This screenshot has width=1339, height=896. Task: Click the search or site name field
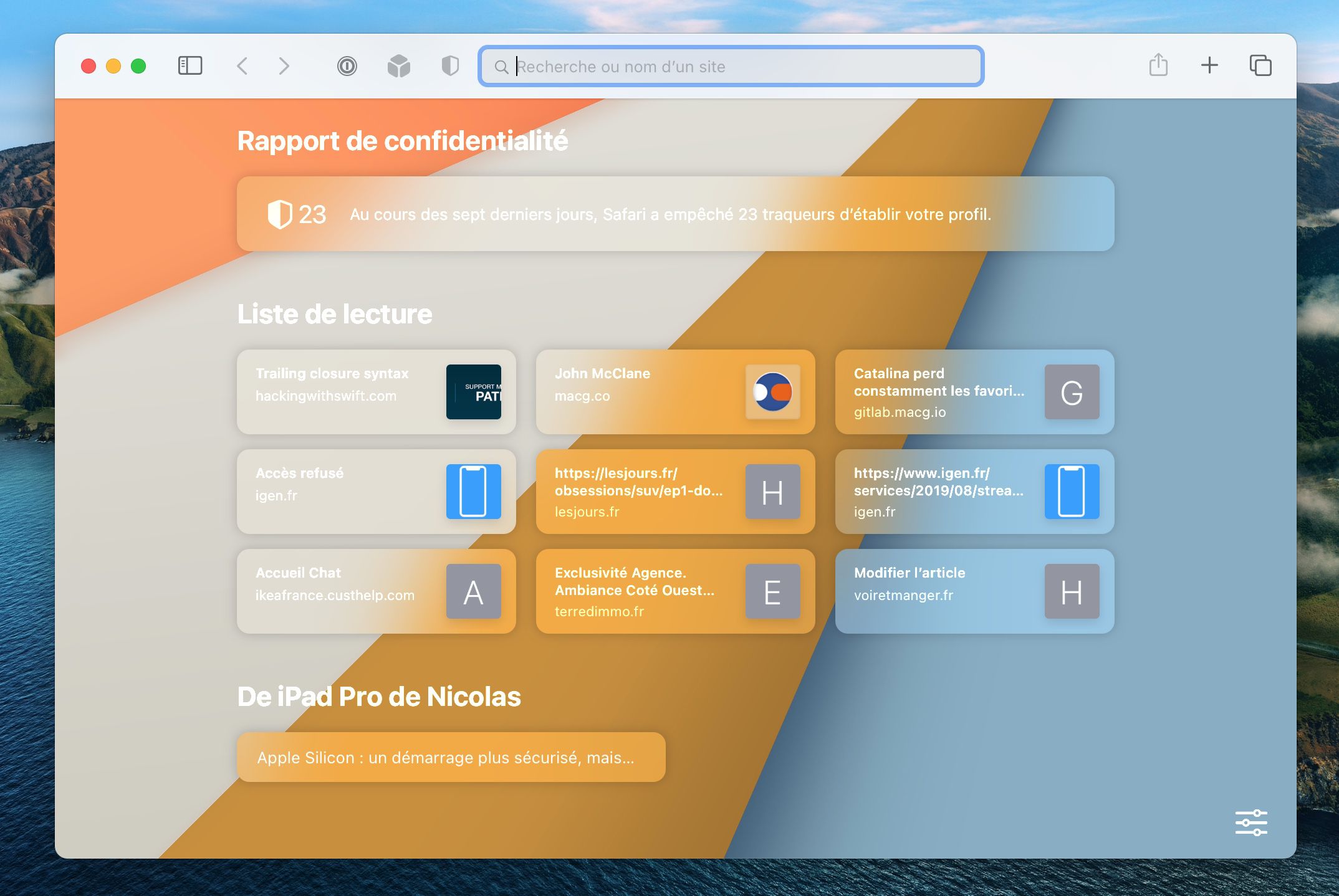tap(731, 66)
